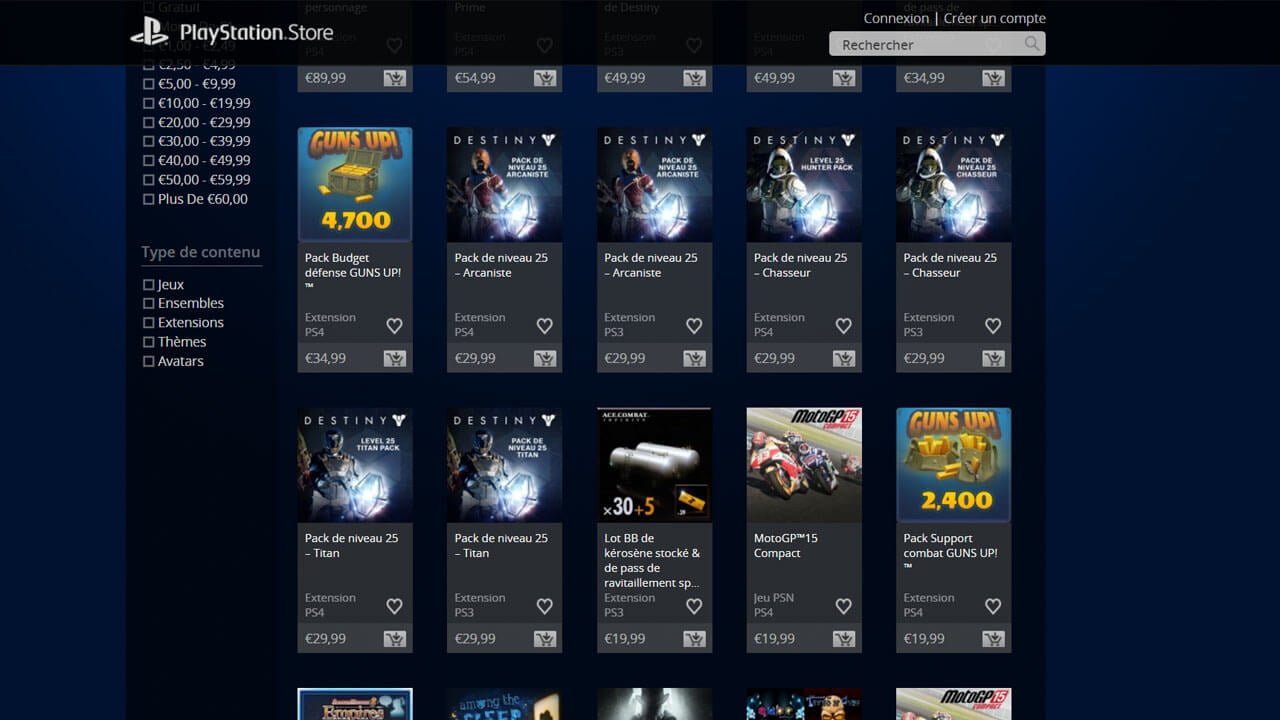Wishlist MotoGP™15 Compact with heart icon
Image resolution: width=1280 pixels, height=720 pixels.
pyautogui.click(x=843, y=606)
